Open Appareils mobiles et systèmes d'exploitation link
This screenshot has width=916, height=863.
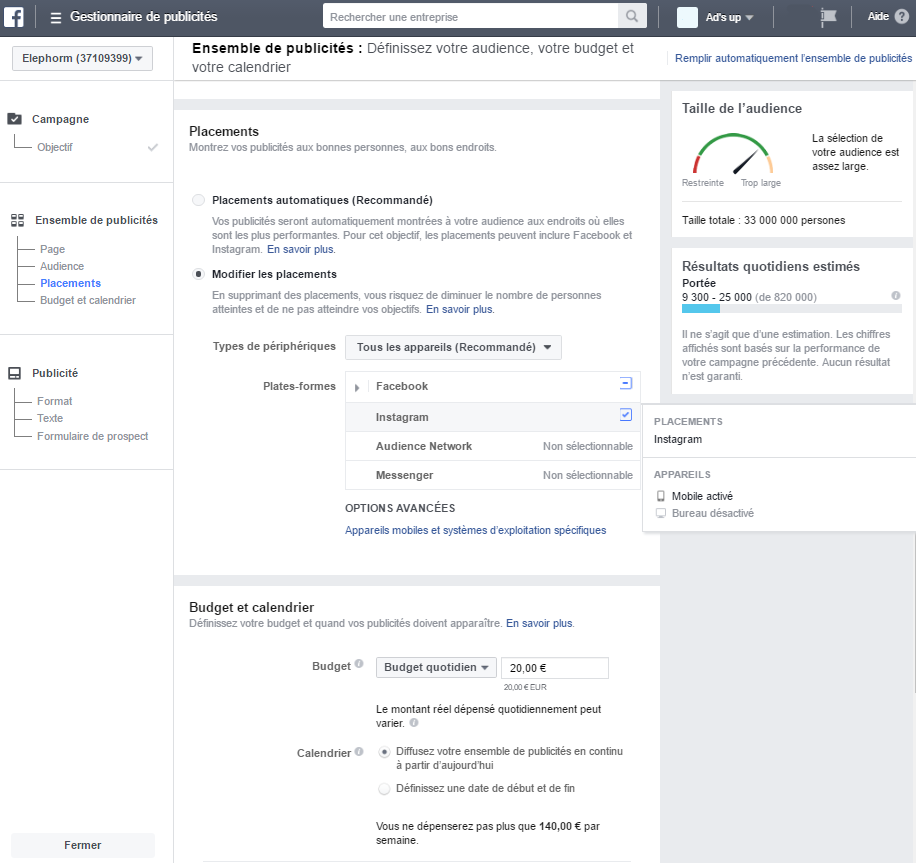[476, 530]
